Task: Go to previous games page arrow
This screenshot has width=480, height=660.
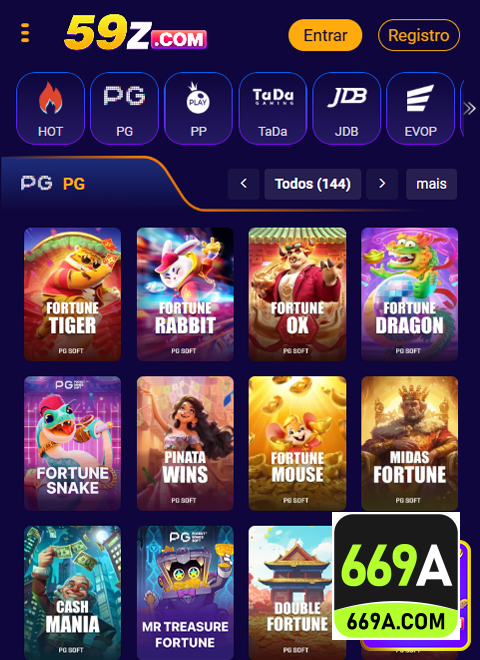Action: tap(243, 184)
